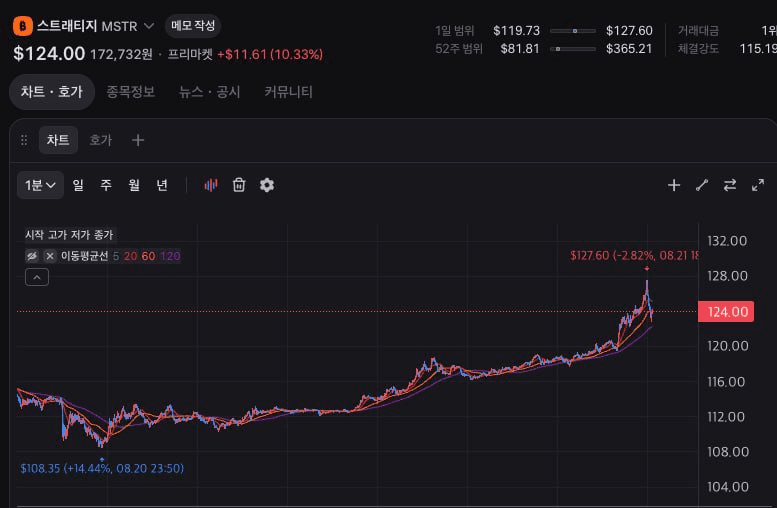Click the plus icon in chart toolbar right

674,185
